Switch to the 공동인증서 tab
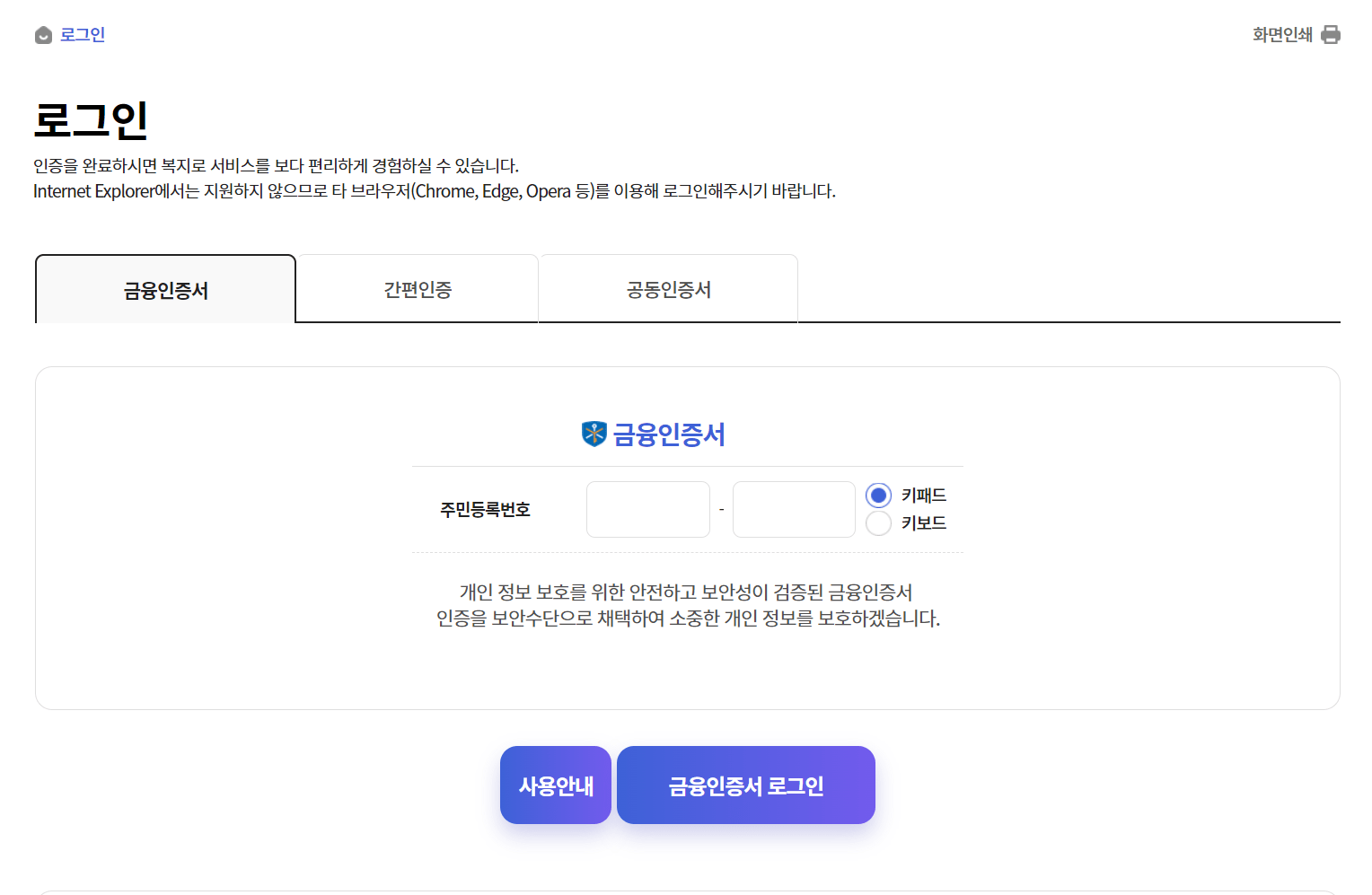The height and width of the screenshot is (895, 1372). click(x=668, y=289)
